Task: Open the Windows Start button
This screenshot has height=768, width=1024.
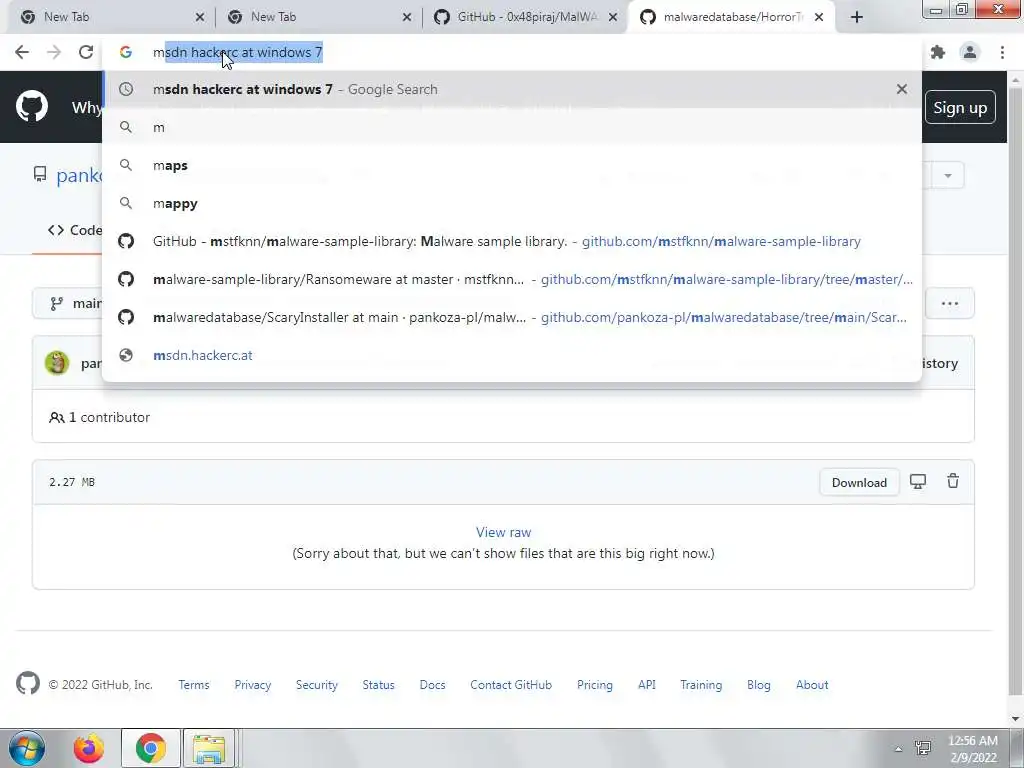Action: coord(27,748)
